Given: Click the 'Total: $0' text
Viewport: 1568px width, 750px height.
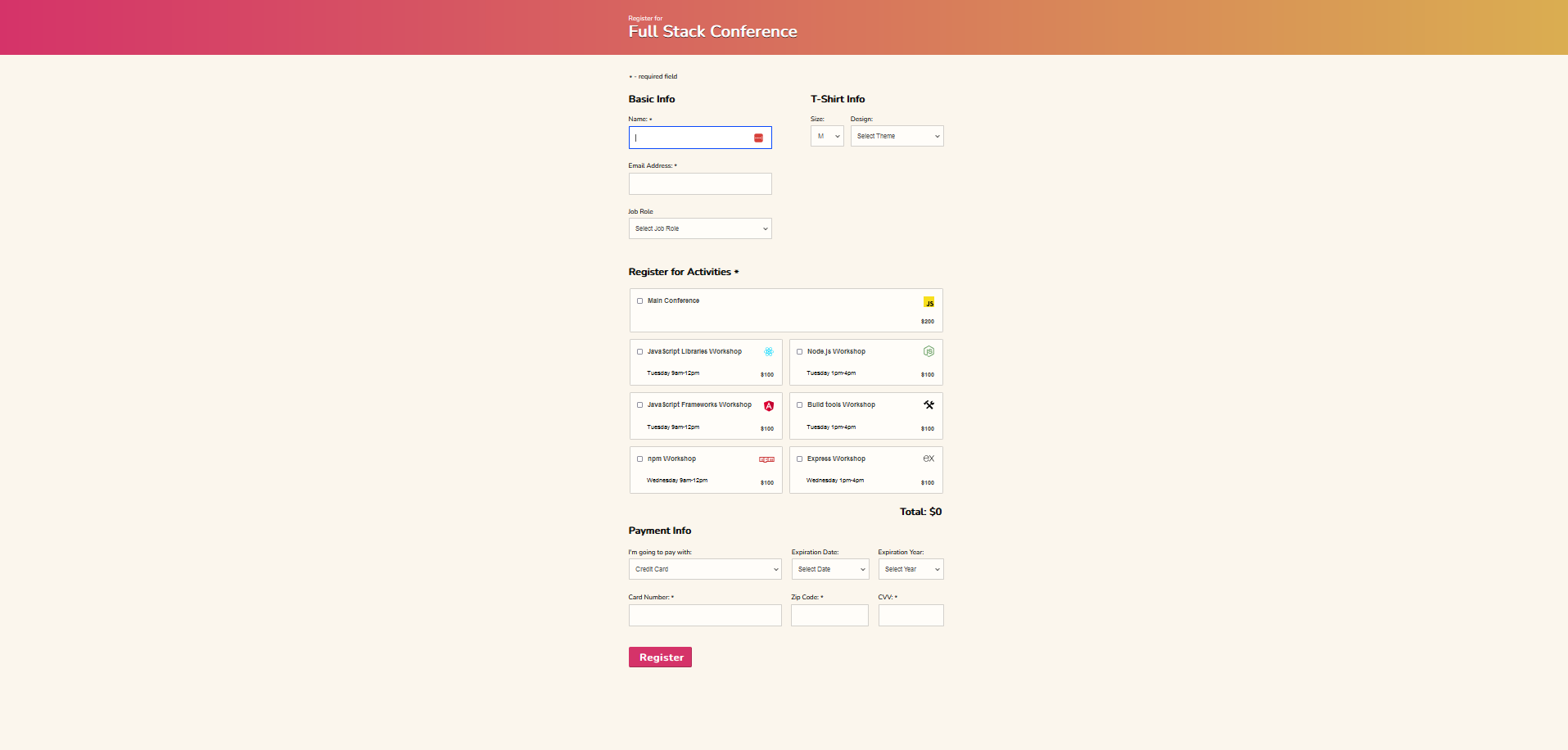Looking at the screenshot, I should (920, 512).
